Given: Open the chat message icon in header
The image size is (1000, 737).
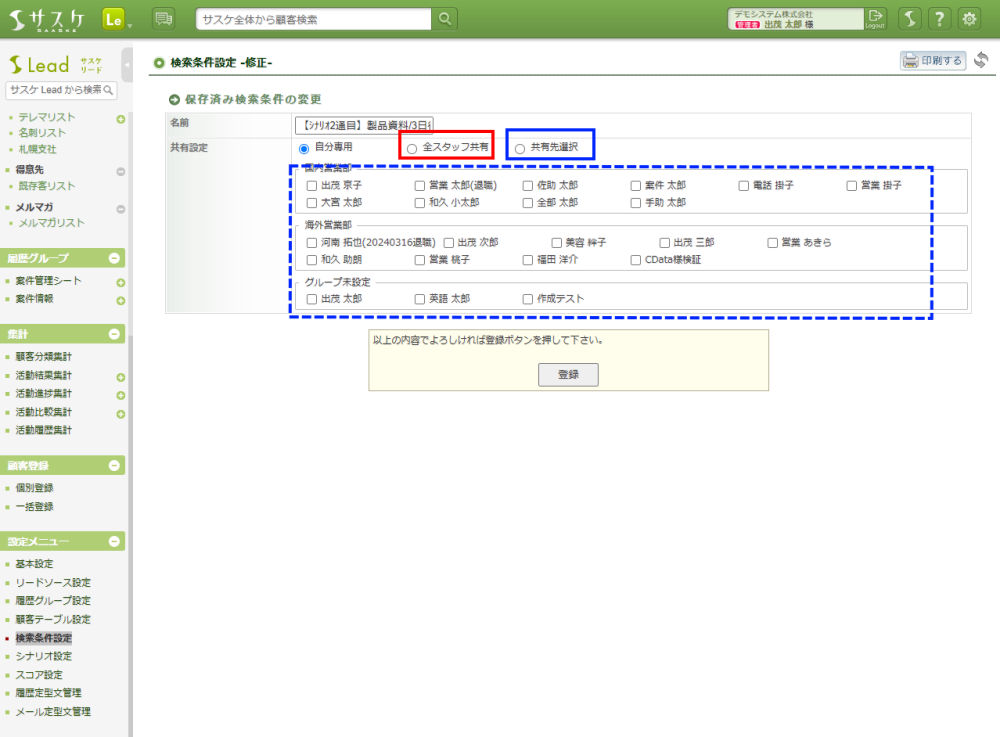Looking at the screenshot, I should point(163,19).
